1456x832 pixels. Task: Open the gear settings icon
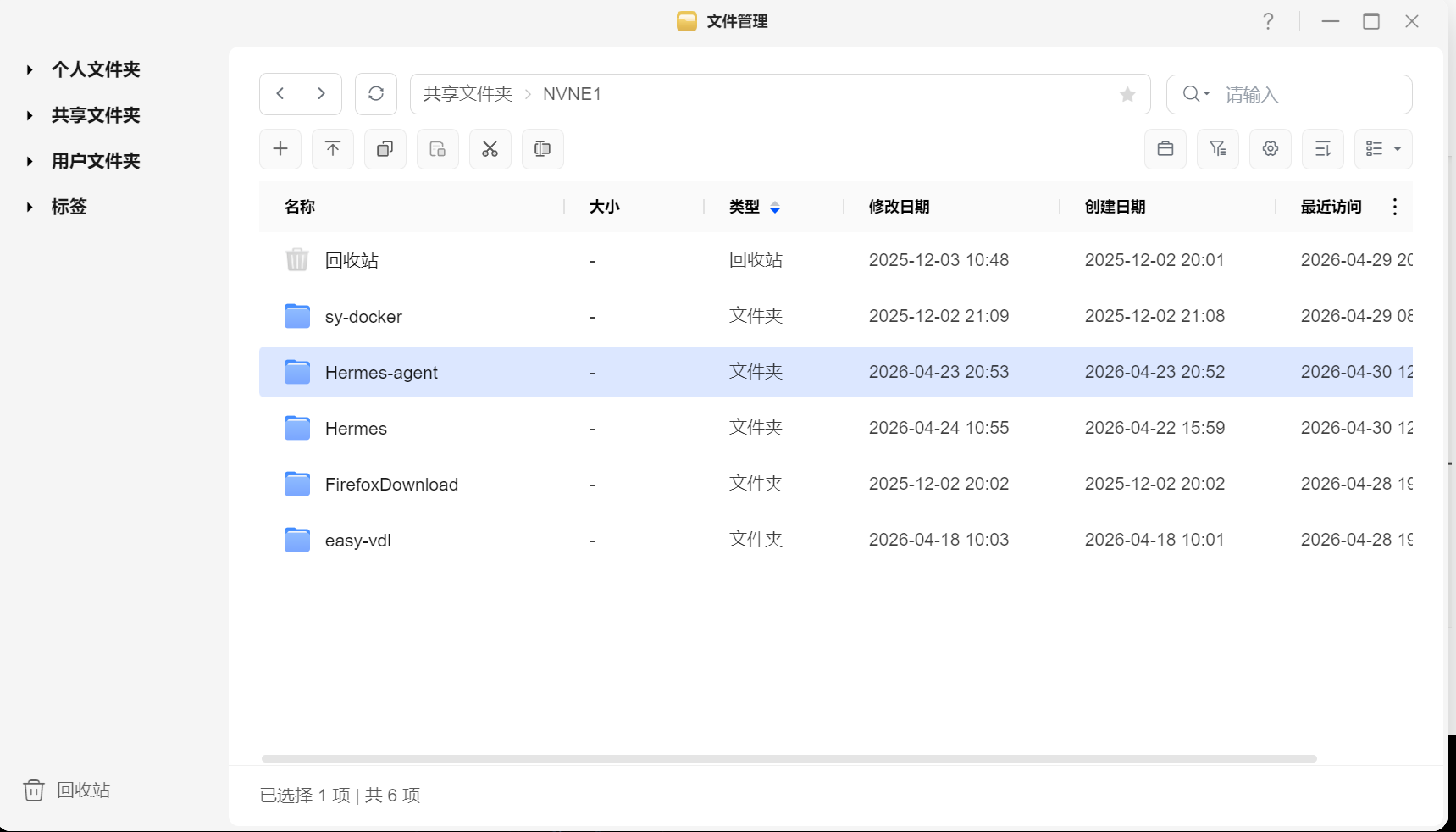coord(1271,149)
